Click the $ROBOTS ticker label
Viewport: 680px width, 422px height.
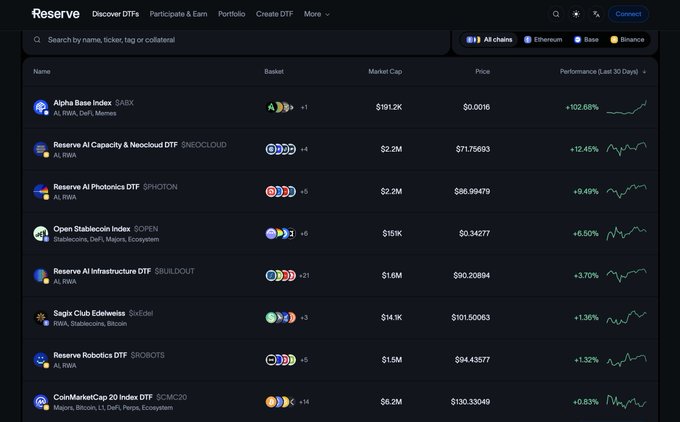tap(147, 355)
